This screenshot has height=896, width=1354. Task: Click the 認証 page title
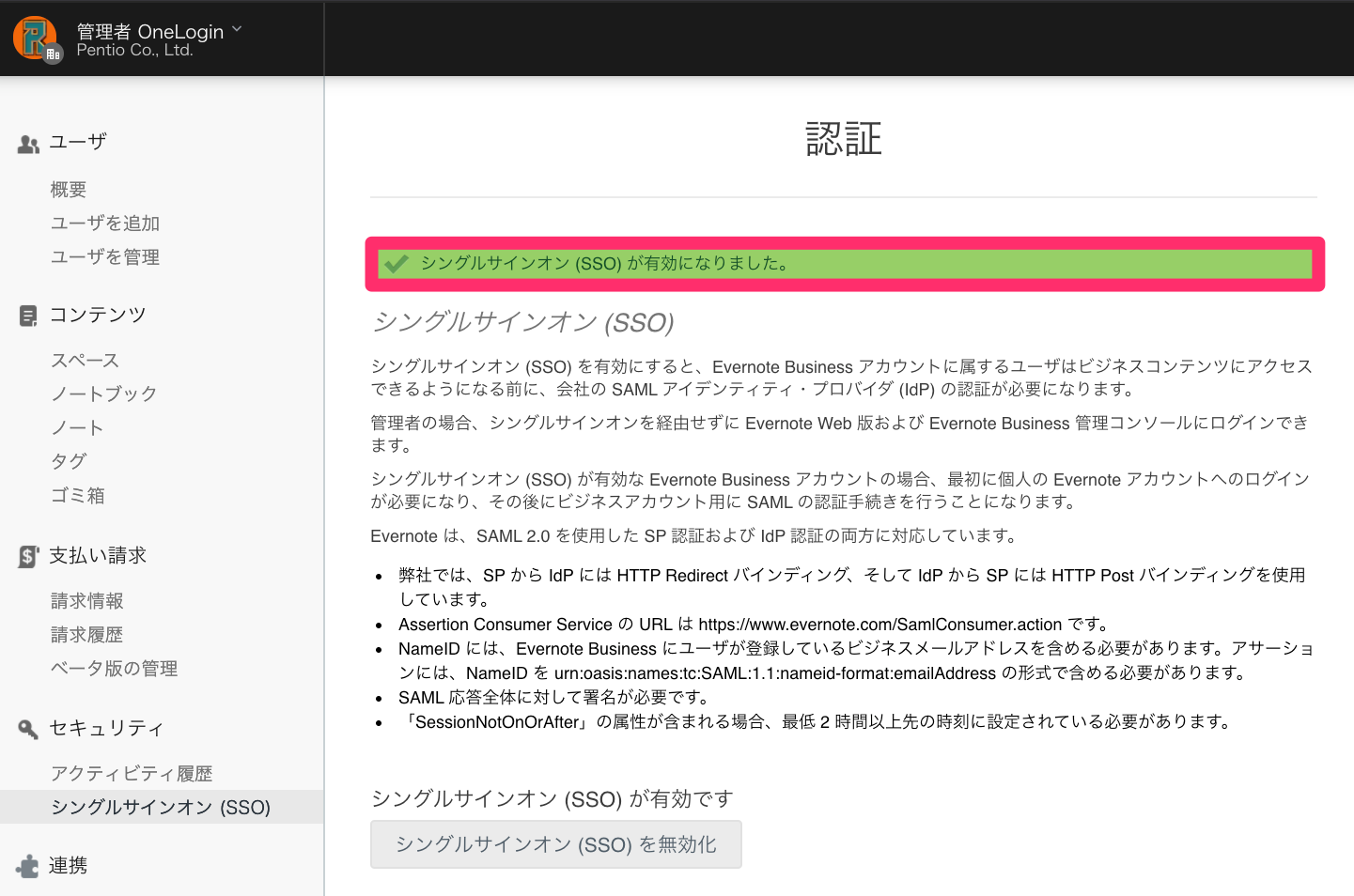(844, 139)
